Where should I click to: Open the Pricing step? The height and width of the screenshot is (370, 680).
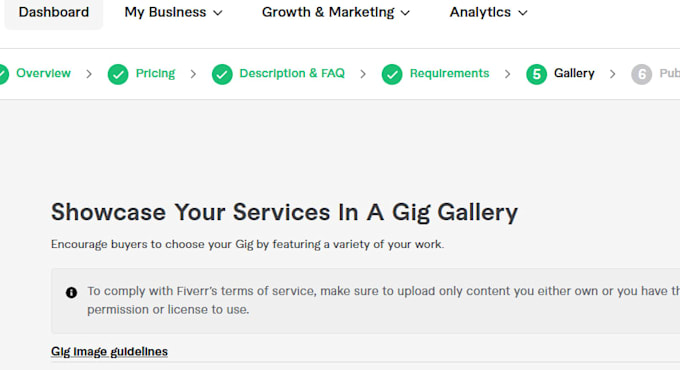click(x=155, y=73)
